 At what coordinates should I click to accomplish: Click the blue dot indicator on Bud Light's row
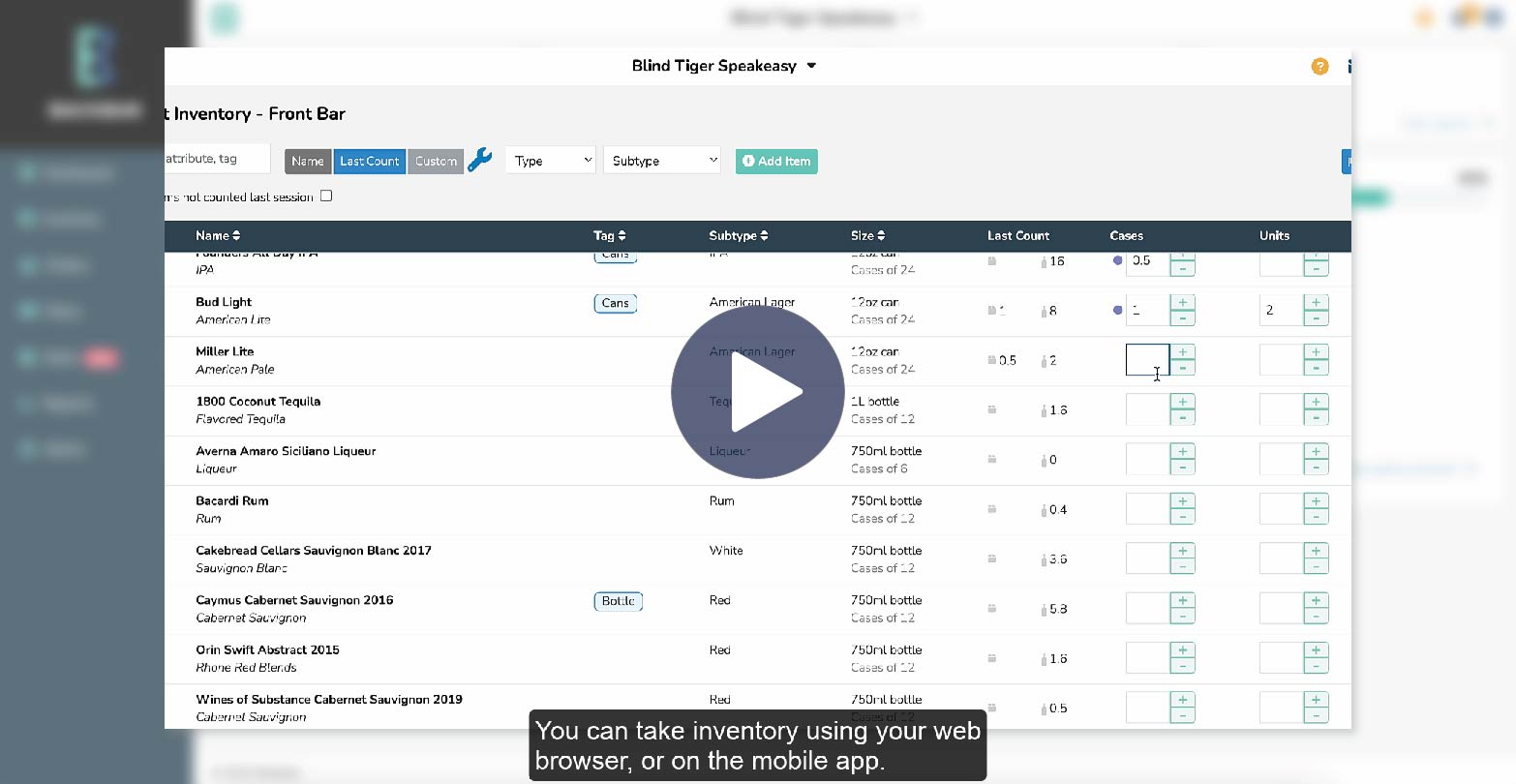[1117, 311]
